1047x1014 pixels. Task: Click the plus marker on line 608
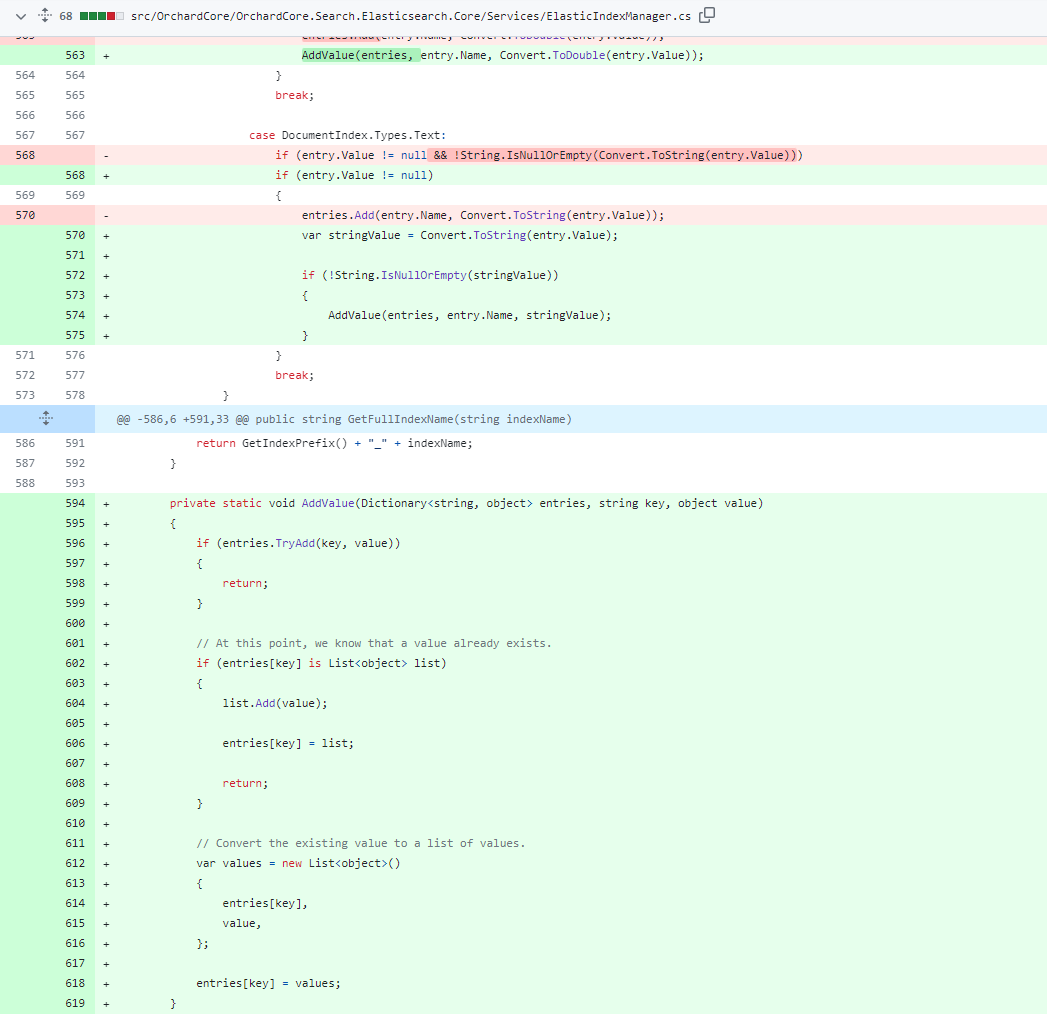tap(106, 784)
